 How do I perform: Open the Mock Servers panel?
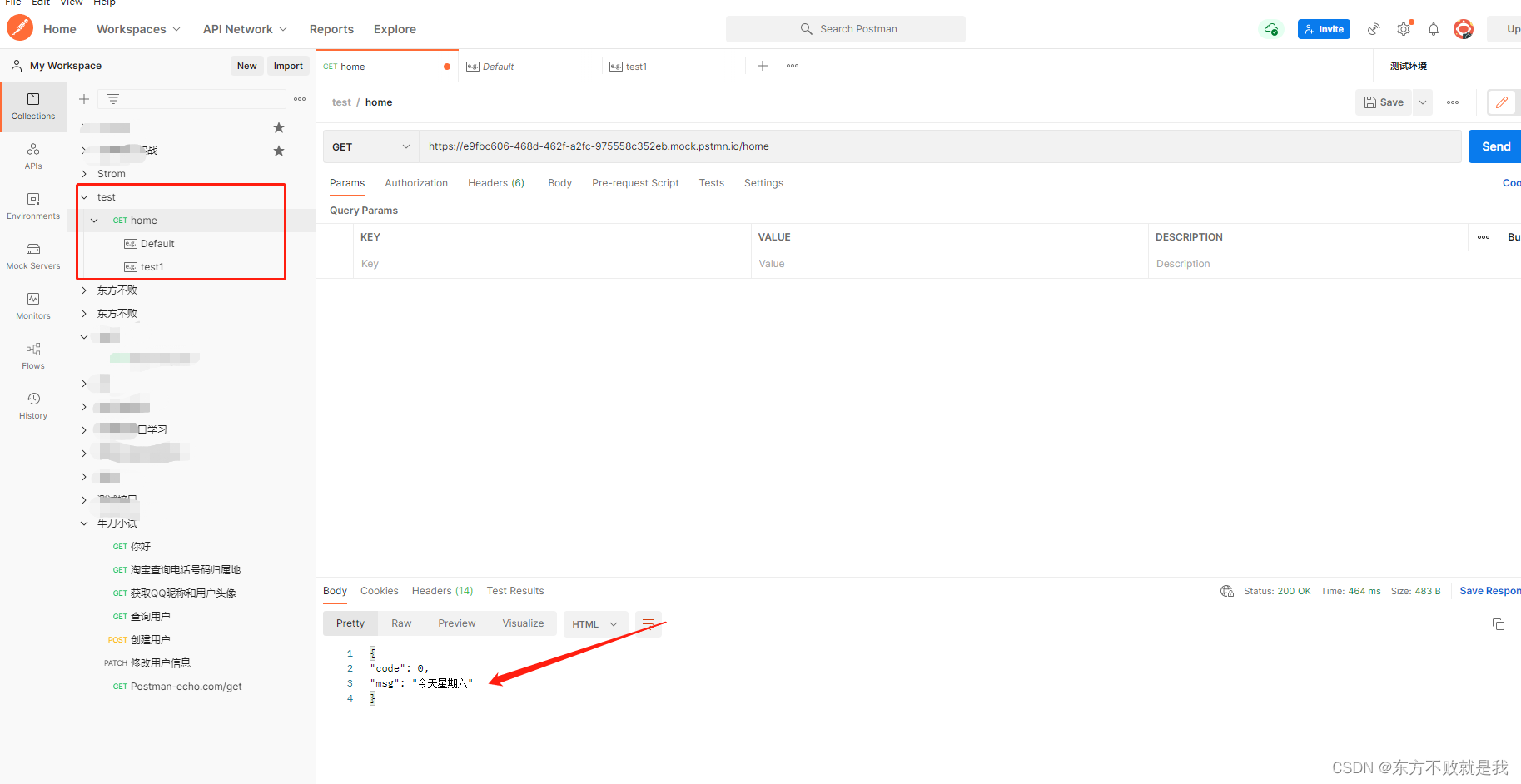tap(32, 255)
